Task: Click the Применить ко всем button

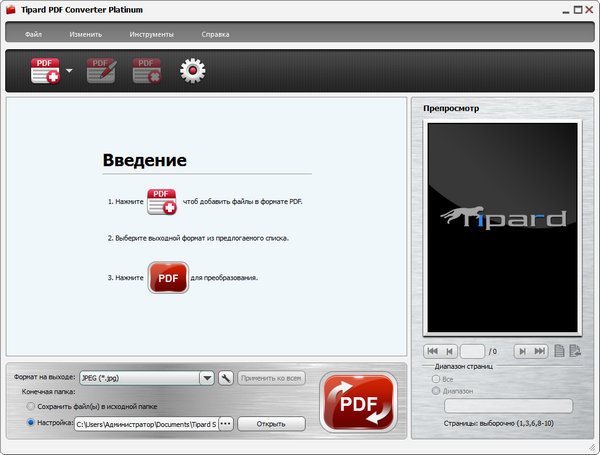Action: tap(271, 378)
